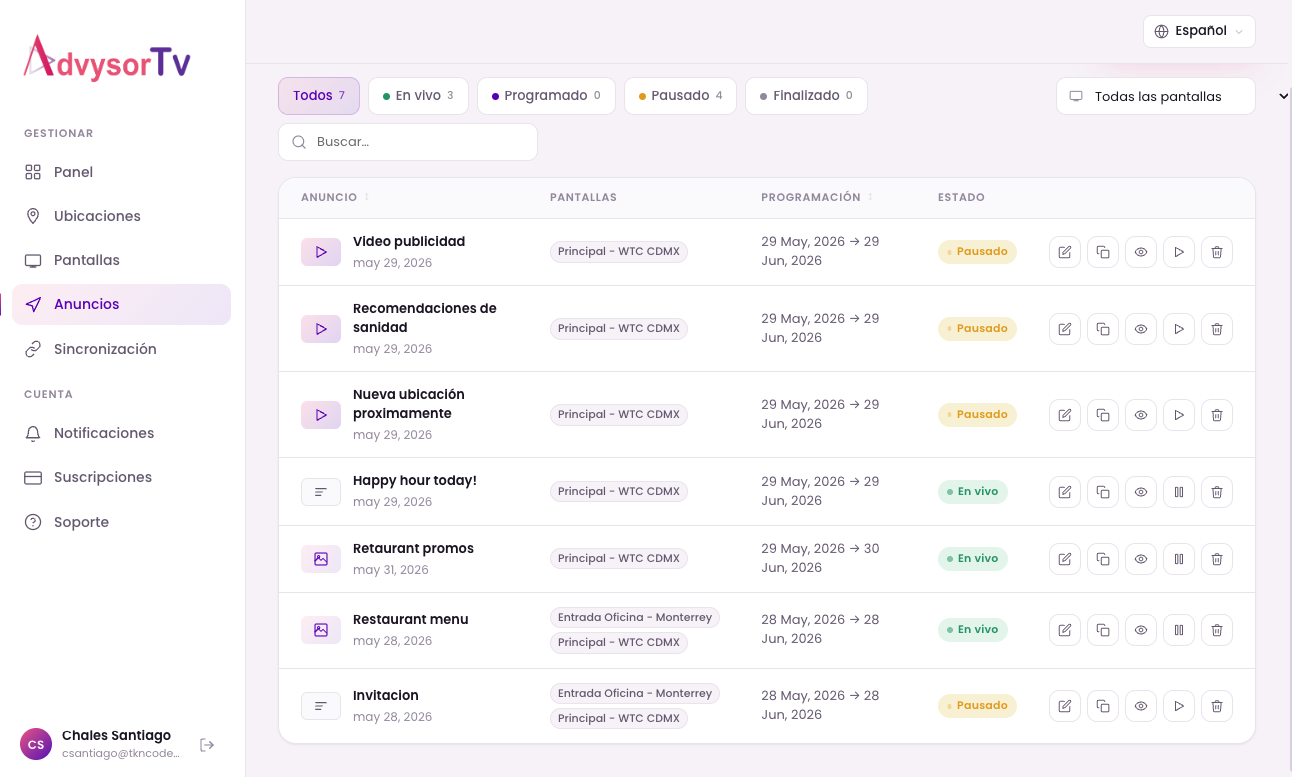1292x777 pixels.
Task: Open Anuncios in sidebar
Action: point(122,304)
